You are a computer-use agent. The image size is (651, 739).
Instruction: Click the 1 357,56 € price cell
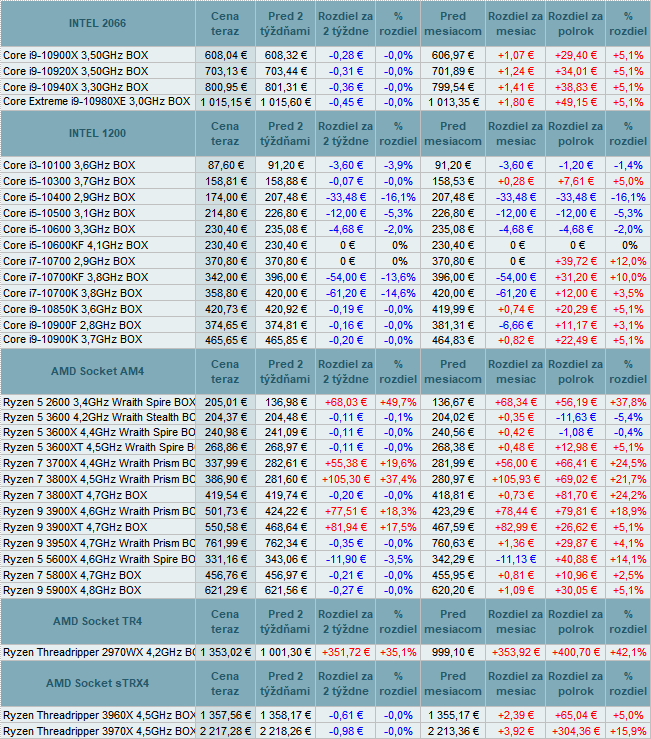tap(225, 716)
